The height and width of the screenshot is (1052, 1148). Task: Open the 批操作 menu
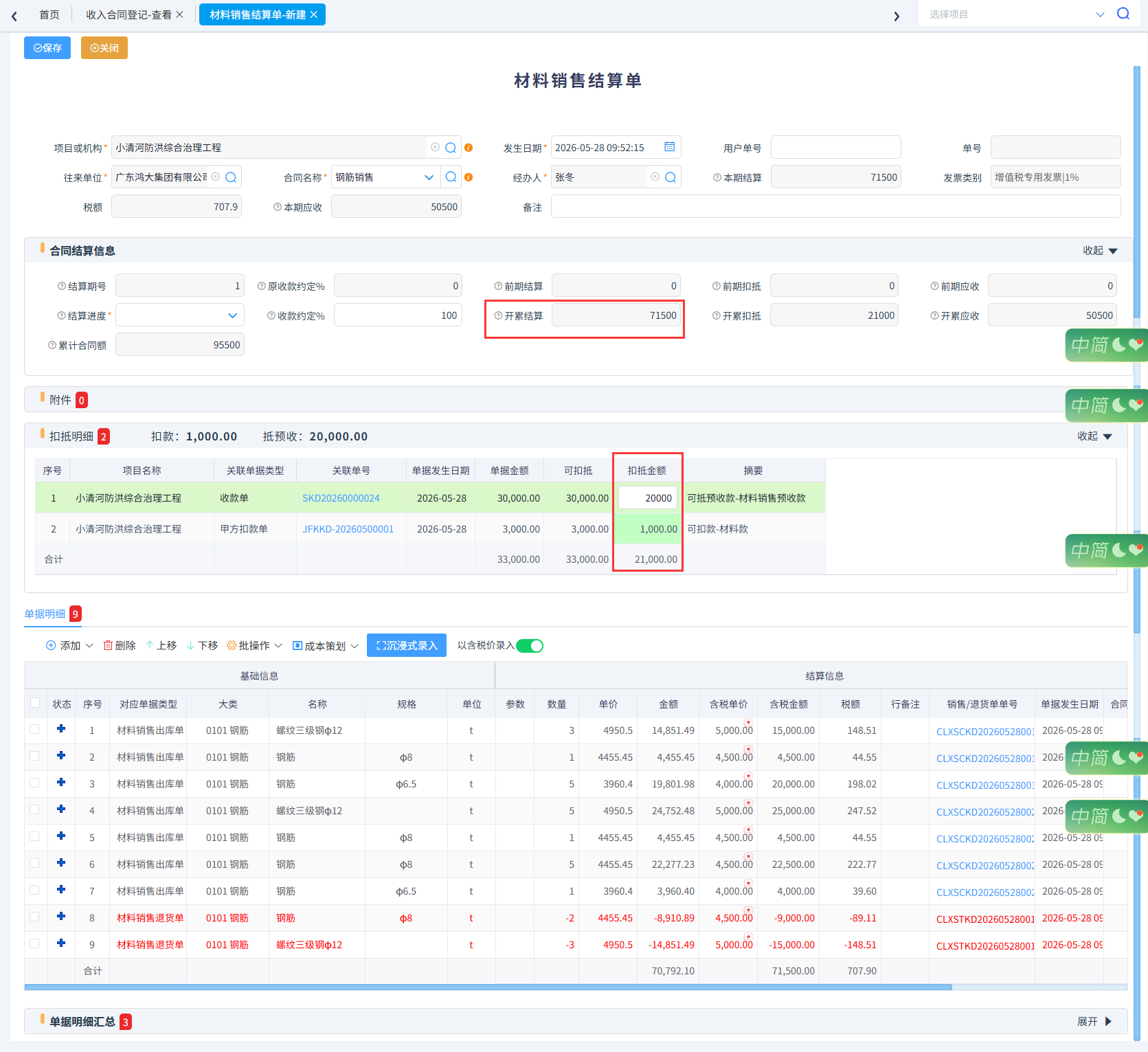[x=254, y=645]
